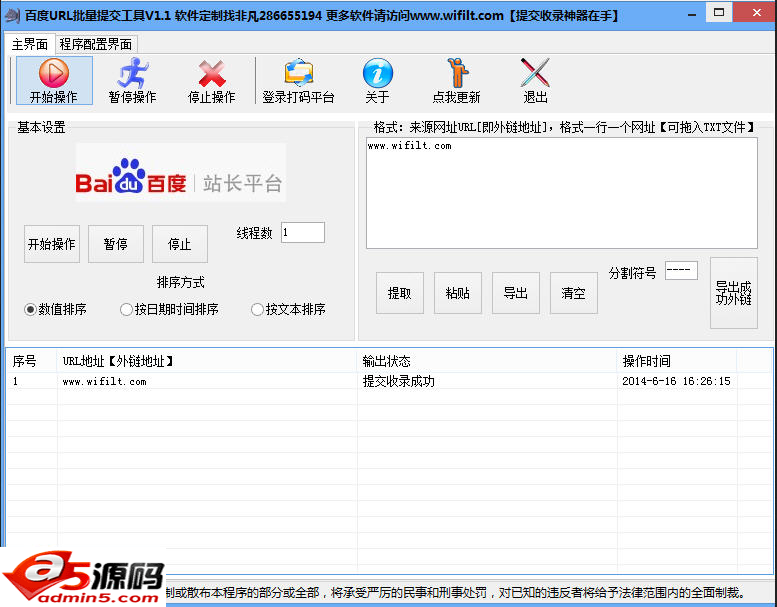Viewport: 777px width, 607px height.
Task: Close the window
Action: (756, 12)
